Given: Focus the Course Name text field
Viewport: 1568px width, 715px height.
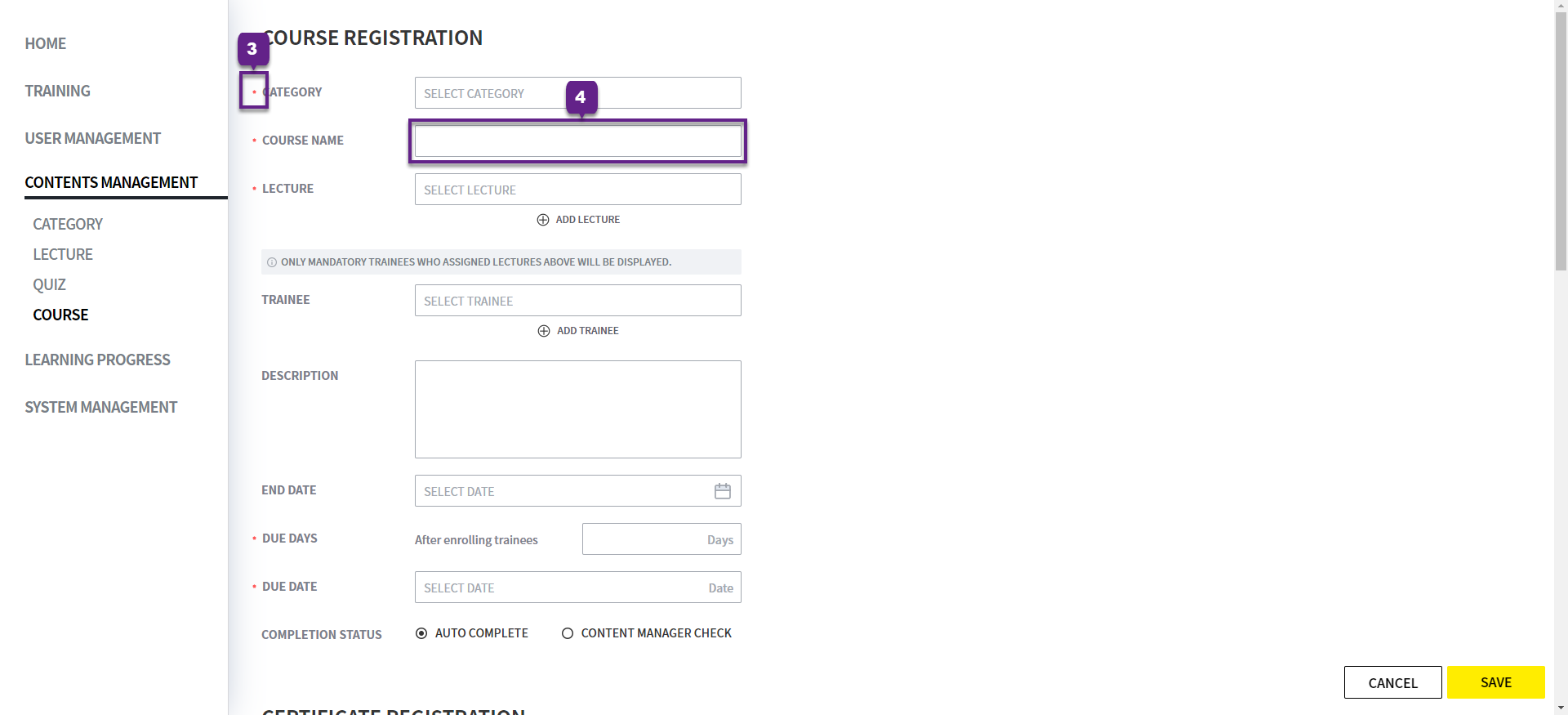Looking at the screenshot, I should (x=577, y=141).
